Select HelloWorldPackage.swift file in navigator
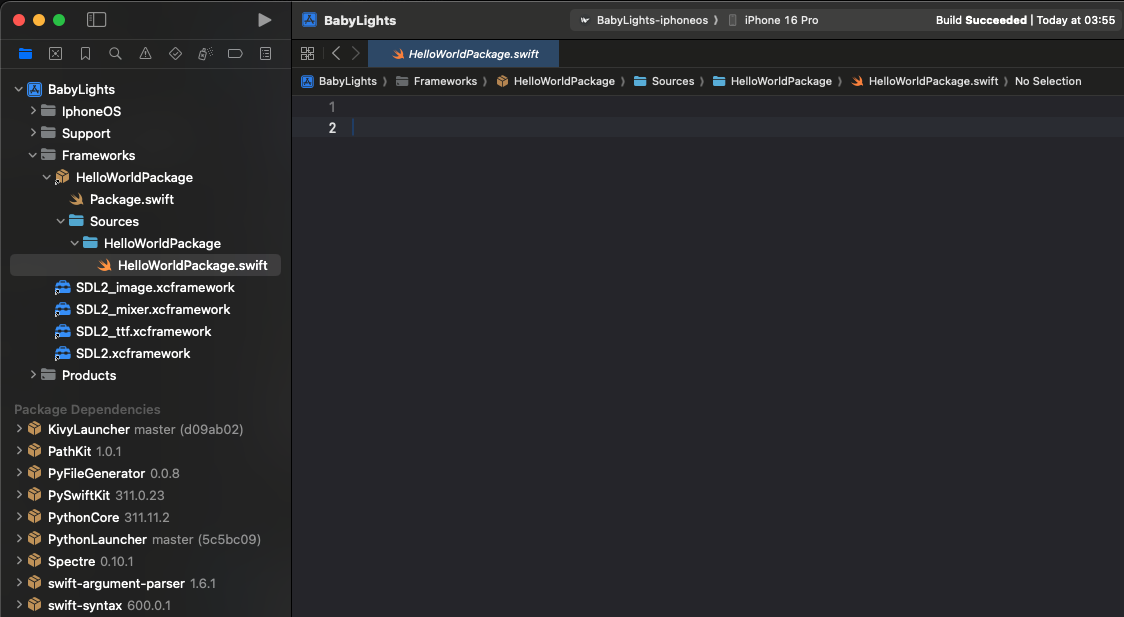Image resolution: width=1124 pixels, height=617 pixels. (x=146, y=265)
